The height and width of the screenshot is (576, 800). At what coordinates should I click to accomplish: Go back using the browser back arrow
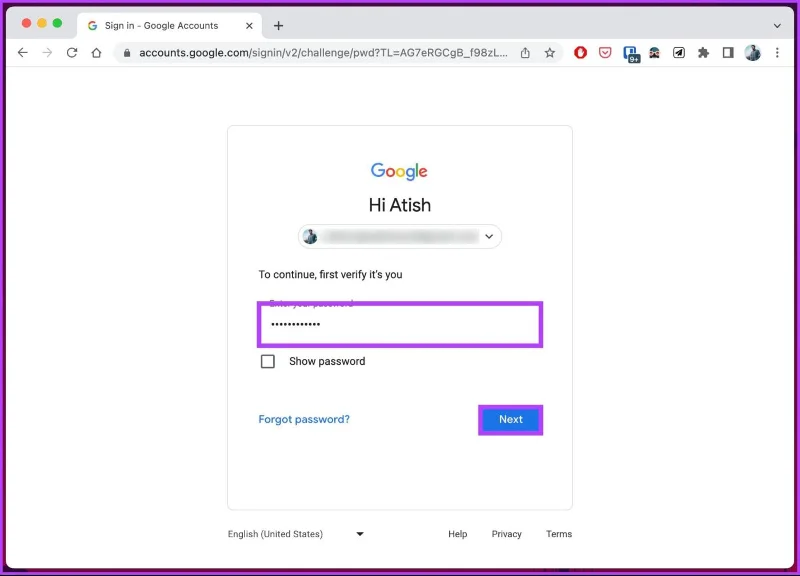click(x=22, y=53)
